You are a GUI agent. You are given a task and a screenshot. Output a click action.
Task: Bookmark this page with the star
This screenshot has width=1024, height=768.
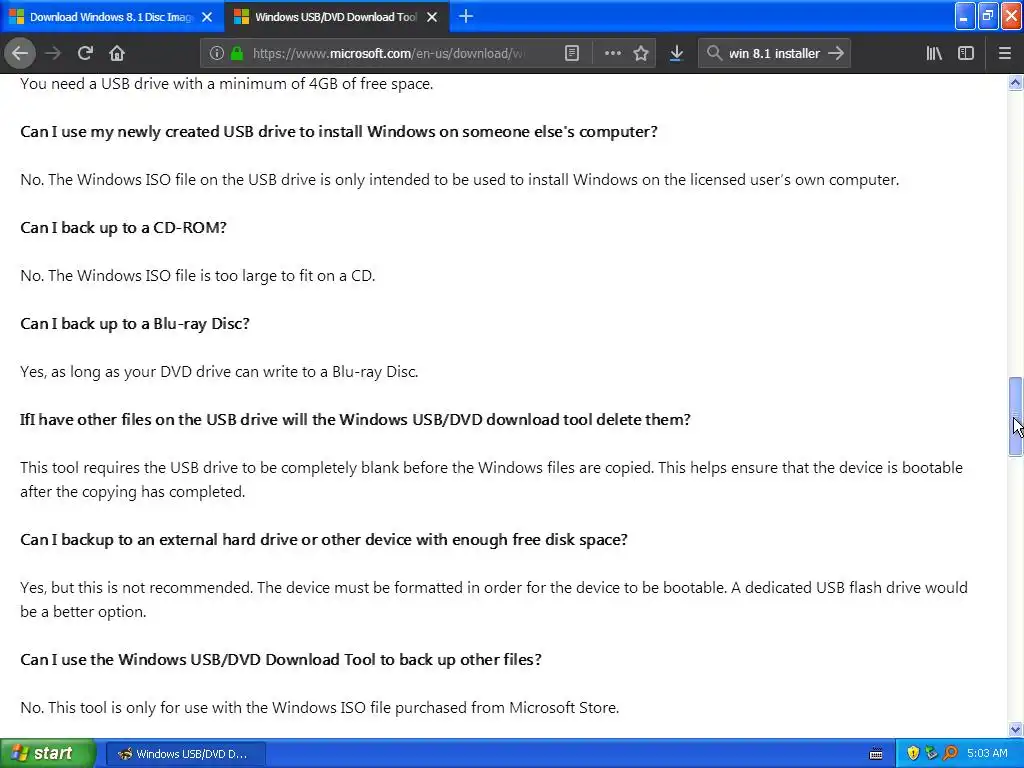641,53
